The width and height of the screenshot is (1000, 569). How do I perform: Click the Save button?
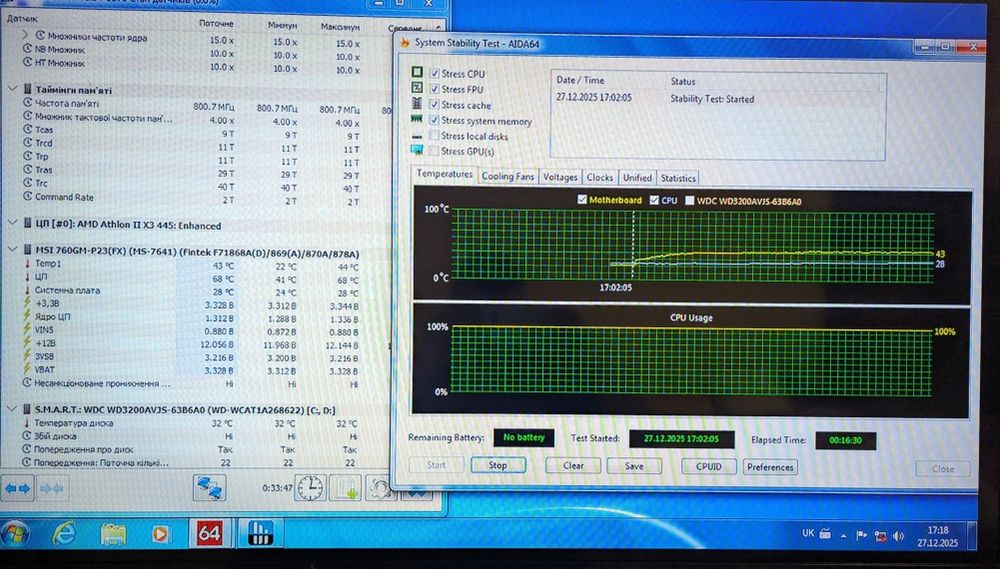coord(634,466)
